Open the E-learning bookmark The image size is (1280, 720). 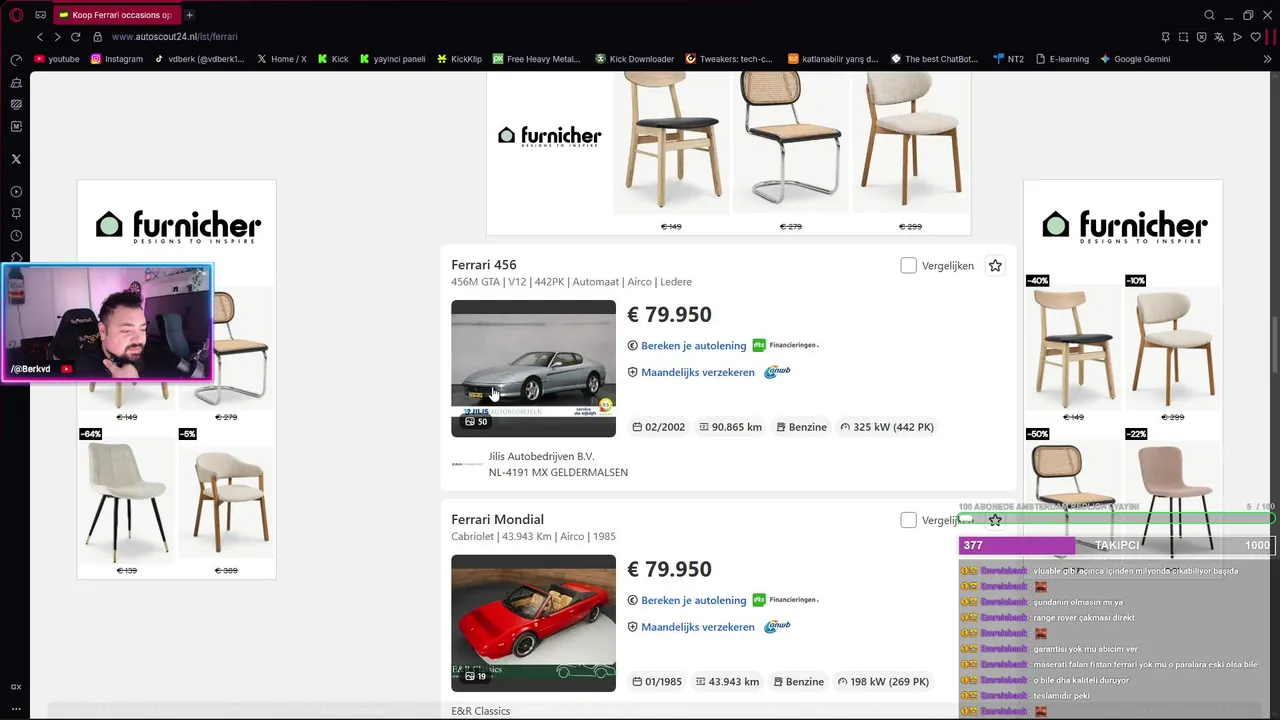(1061, 59)
